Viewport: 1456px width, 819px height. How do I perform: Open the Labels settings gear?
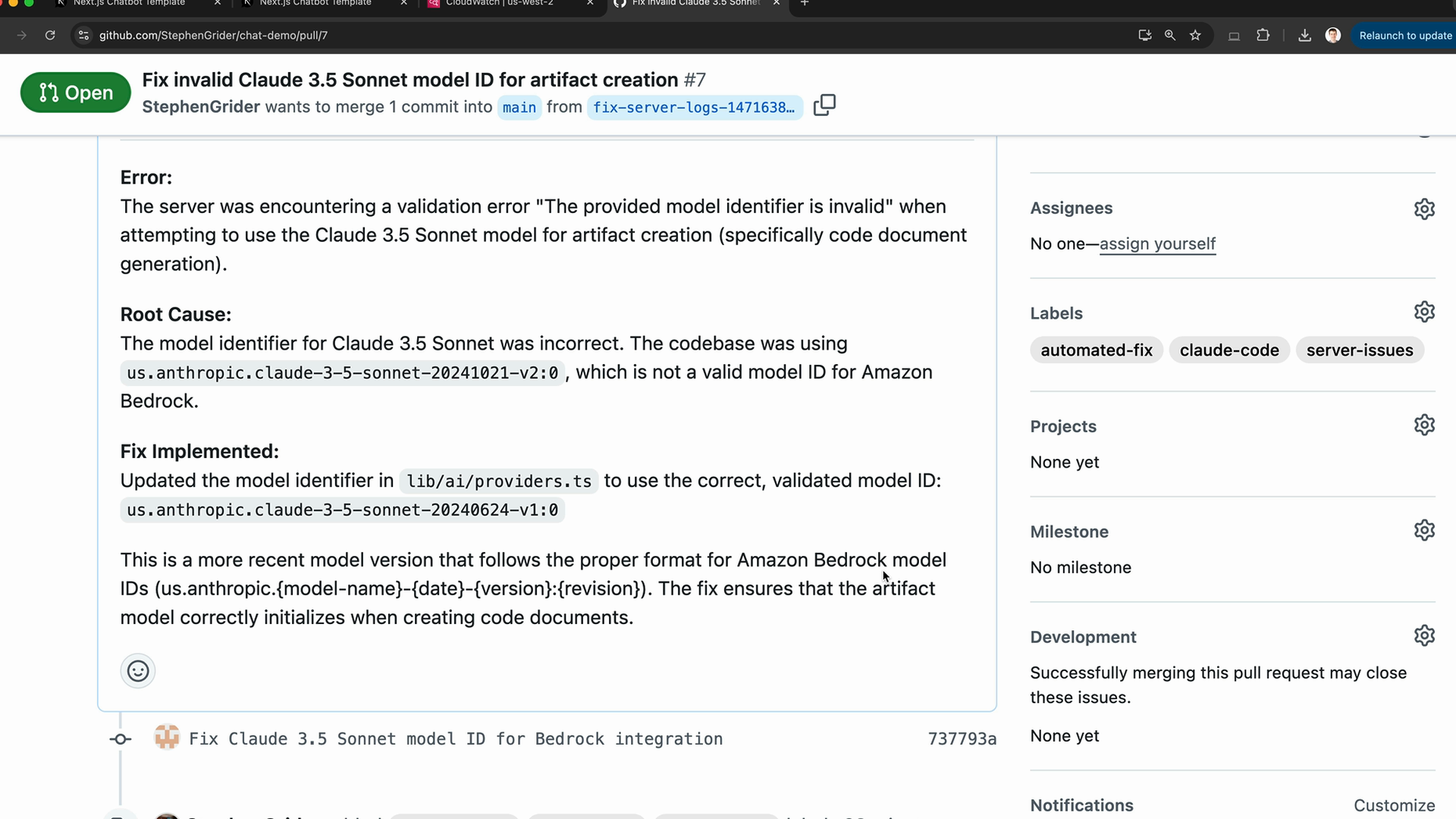tap(1424, 312)
